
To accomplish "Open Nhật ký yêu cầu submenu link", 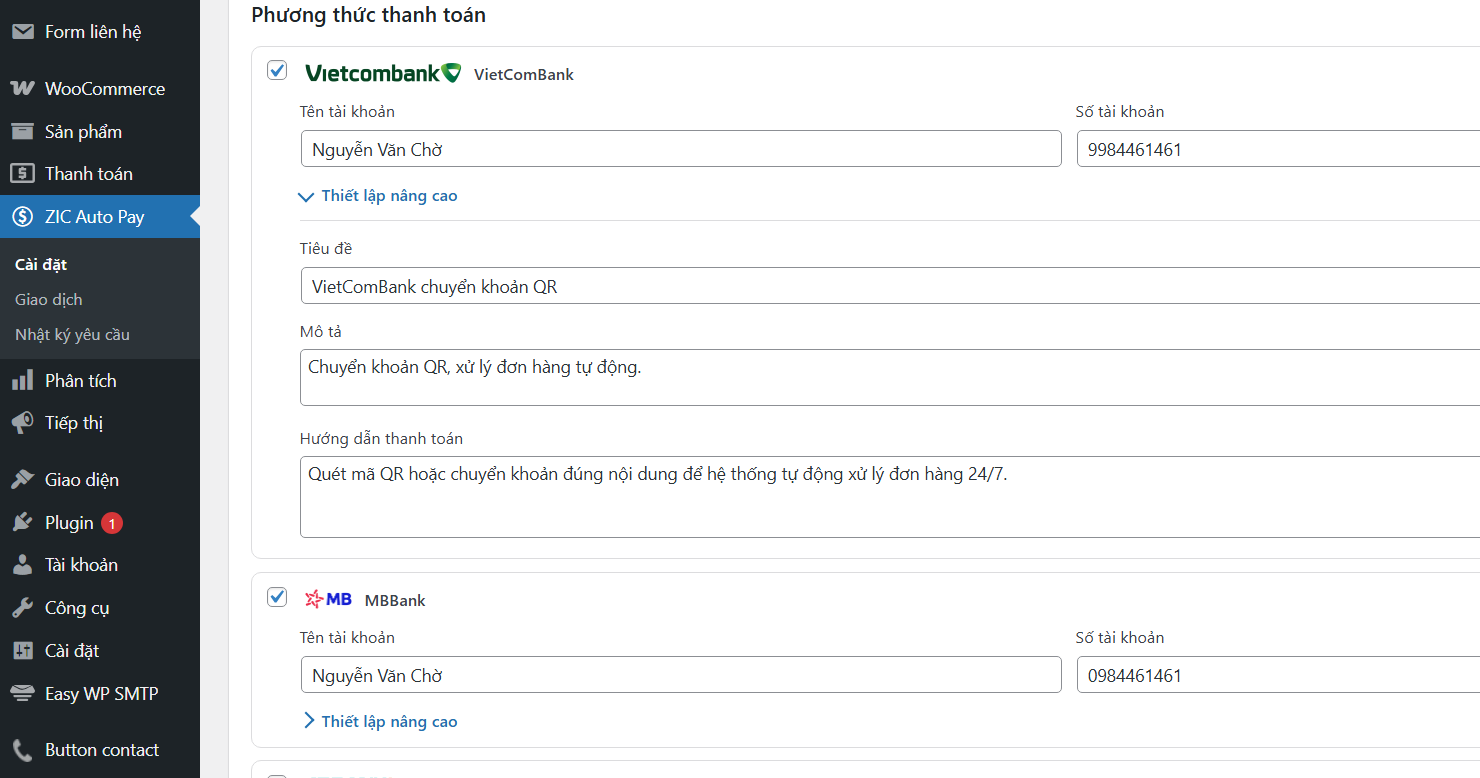I will (x=73, y=335).
